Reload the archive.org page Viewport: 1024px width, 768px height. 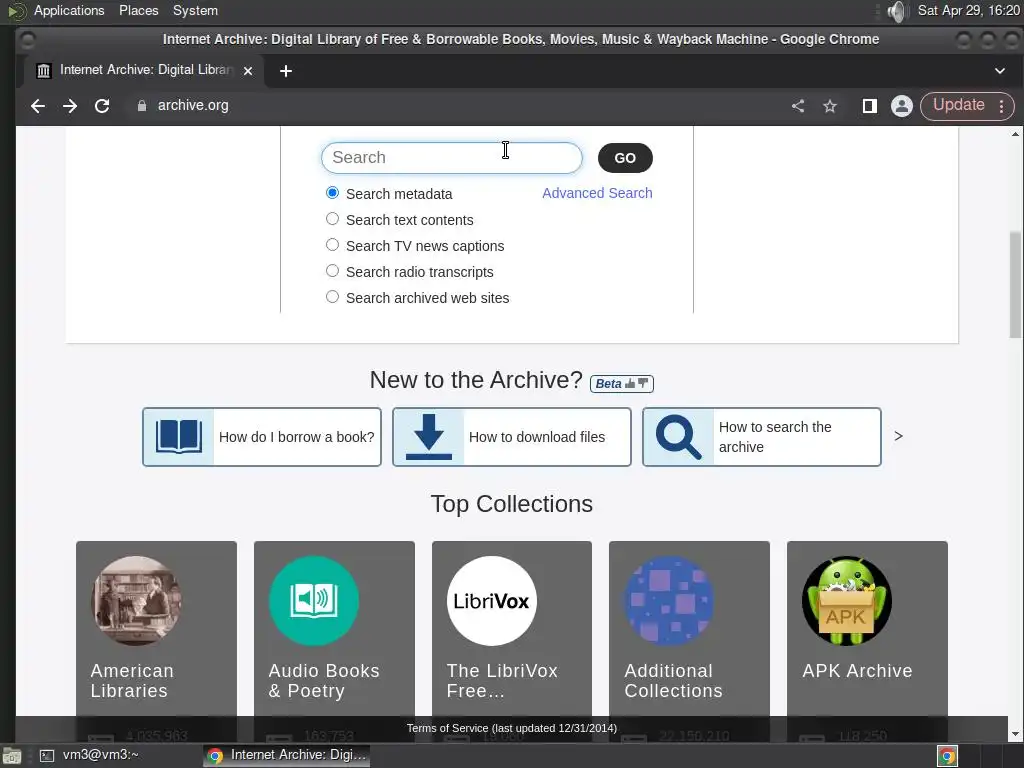coord(102,106)
